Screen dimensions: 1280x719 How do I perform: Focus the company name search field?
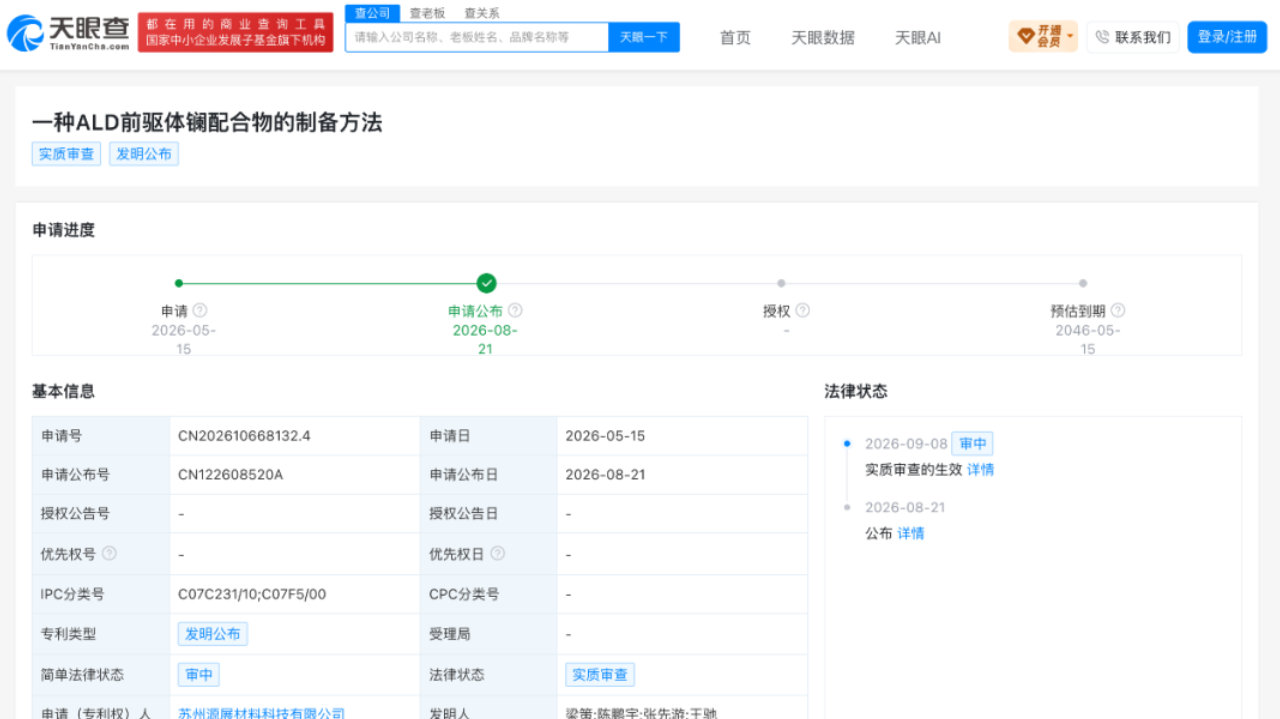tap(477, 37)
